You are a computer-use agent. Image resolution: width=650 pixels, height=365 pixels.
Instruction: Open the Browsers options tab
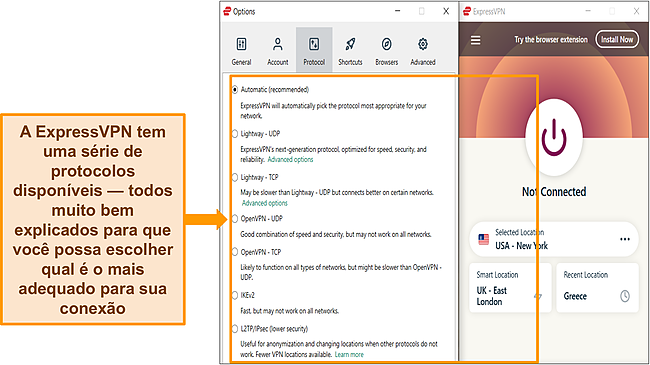click(x=386, y=51)
